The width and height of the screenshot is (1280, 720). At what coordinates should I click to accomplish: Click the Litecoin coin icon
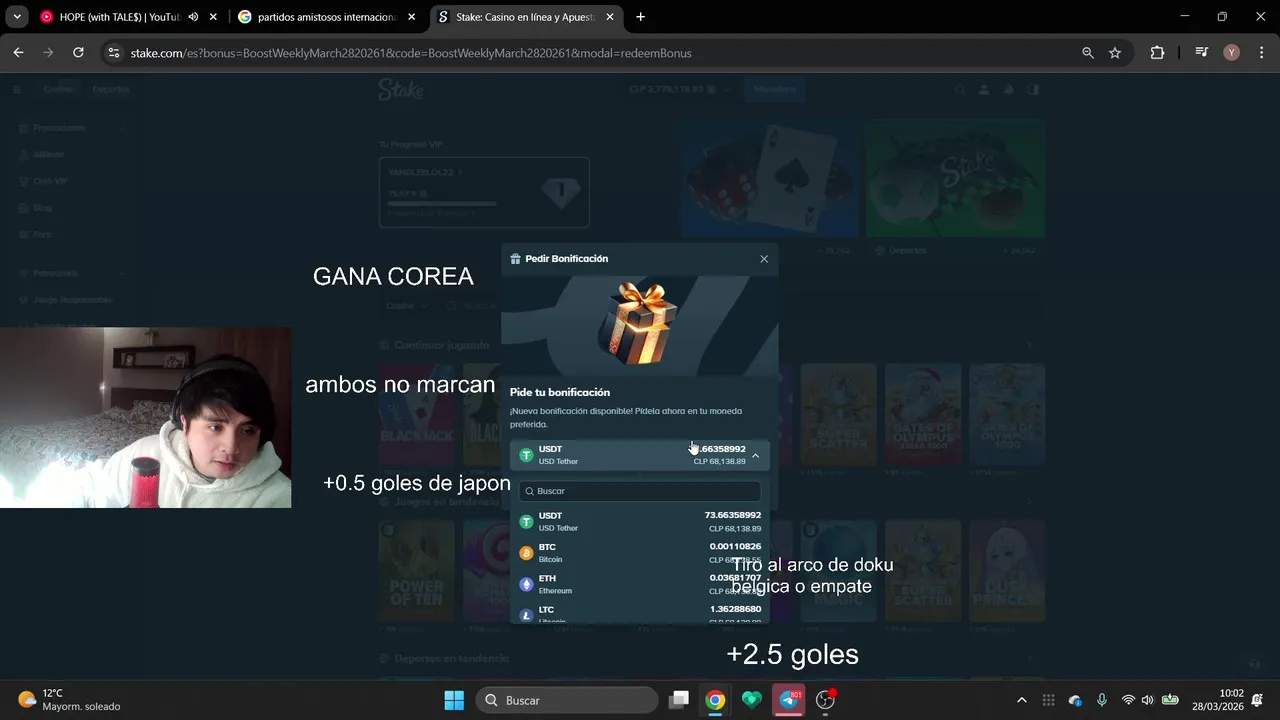point(526,615)
